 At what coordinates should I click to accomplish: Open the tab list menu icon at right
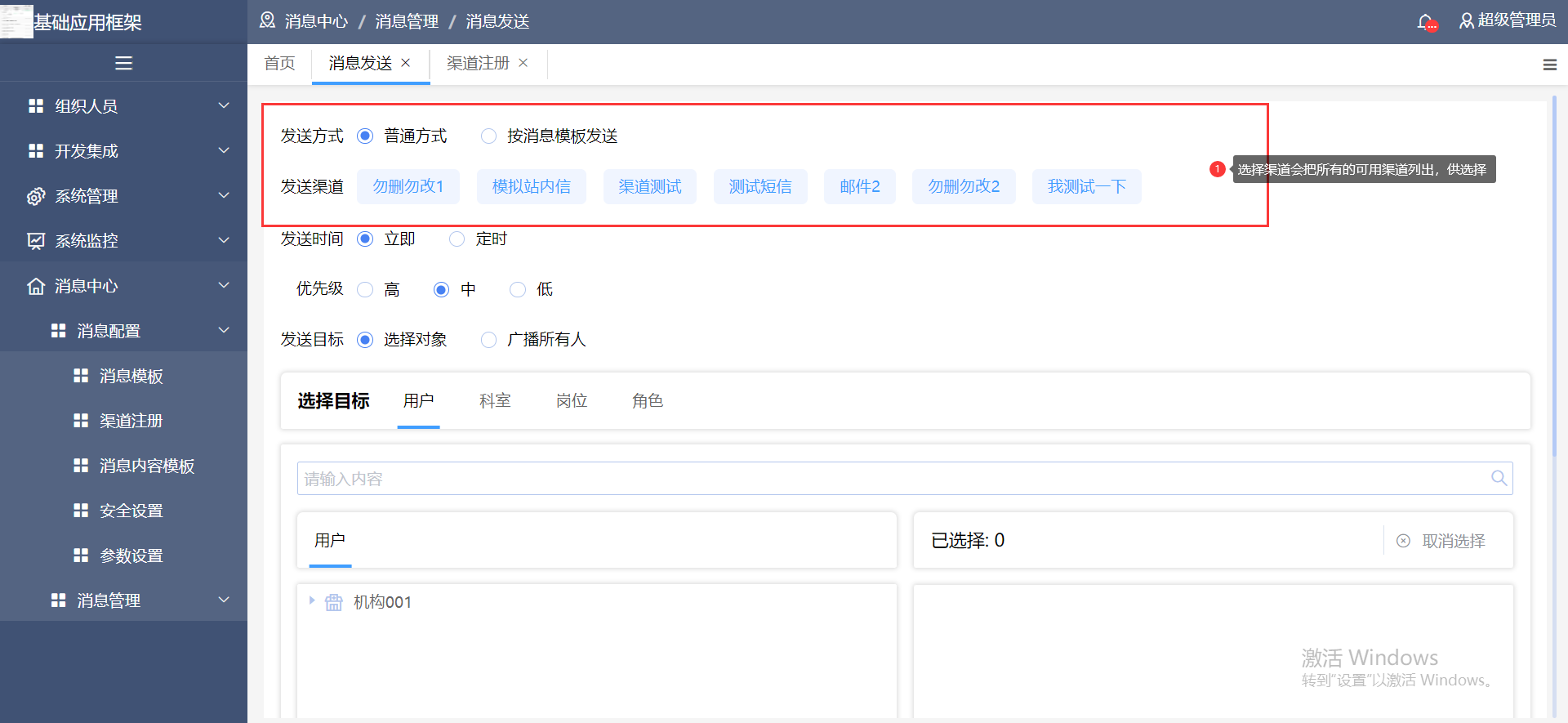tap(1549, 65)
